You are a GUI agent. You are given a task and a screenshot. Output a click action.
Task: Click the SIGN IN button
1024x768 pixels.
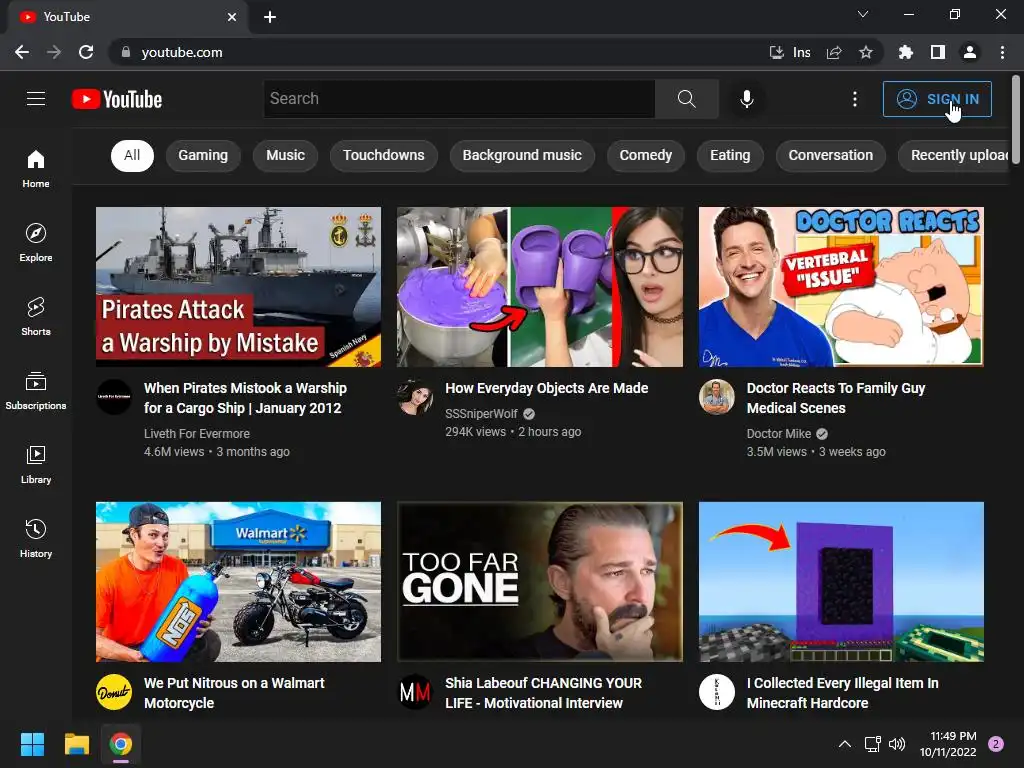937,99
